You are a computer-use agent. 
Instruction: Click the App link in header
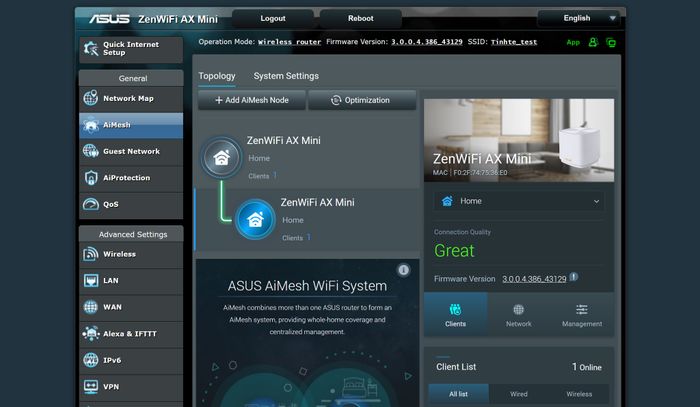(573, 42)
